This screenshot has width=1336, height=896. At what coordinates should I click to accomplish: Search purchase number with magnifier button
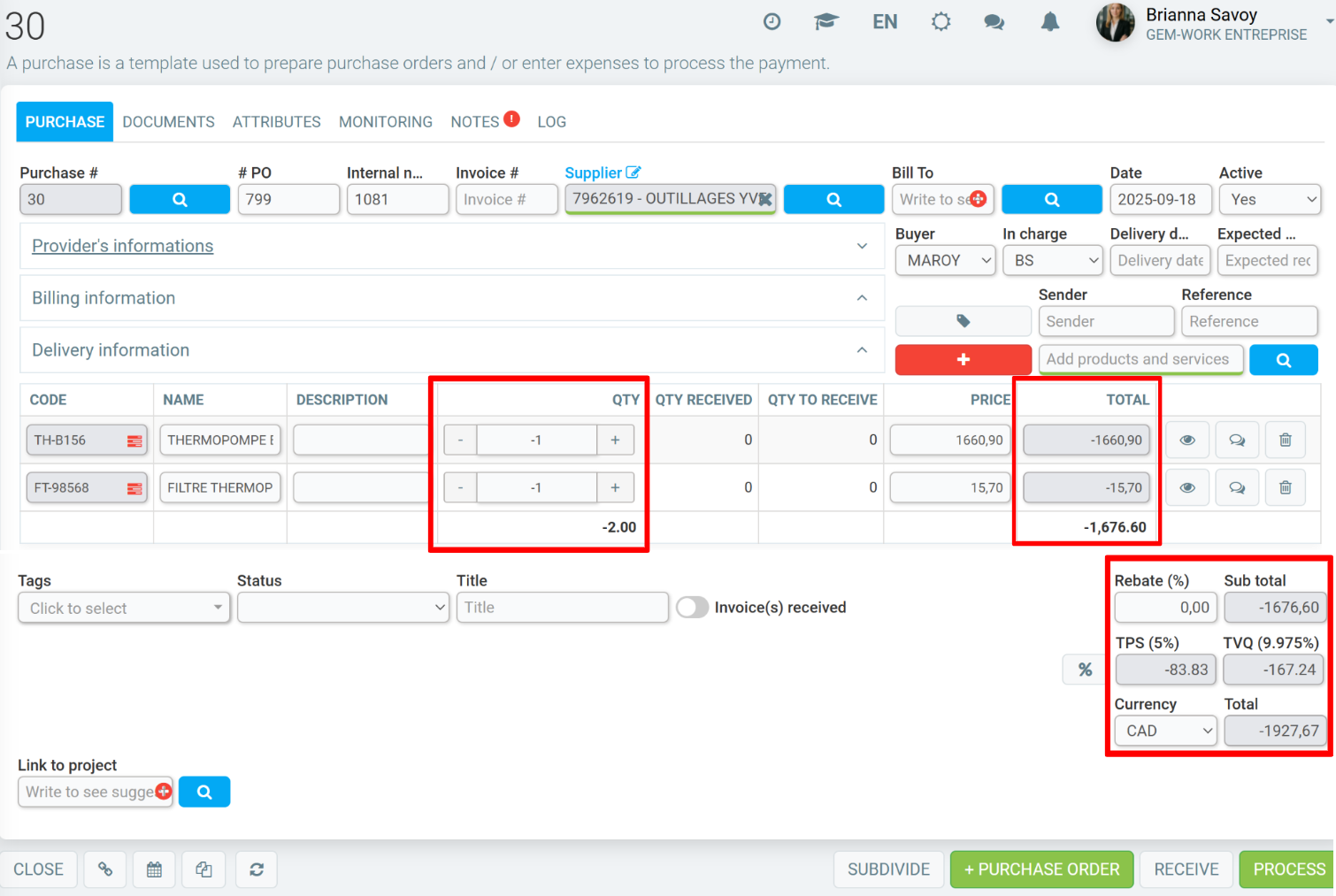(x=180, y=199)
